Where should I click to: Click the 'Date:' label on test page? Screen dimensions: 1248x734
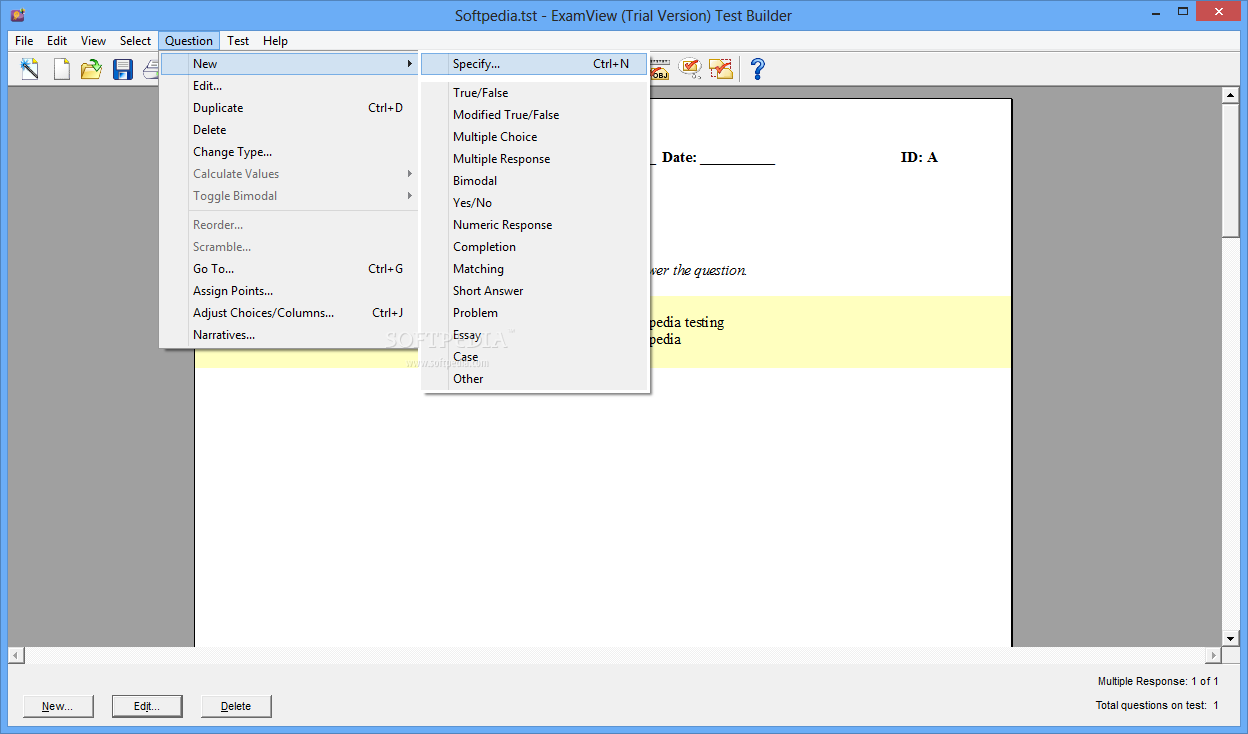[x=679, y=157]
